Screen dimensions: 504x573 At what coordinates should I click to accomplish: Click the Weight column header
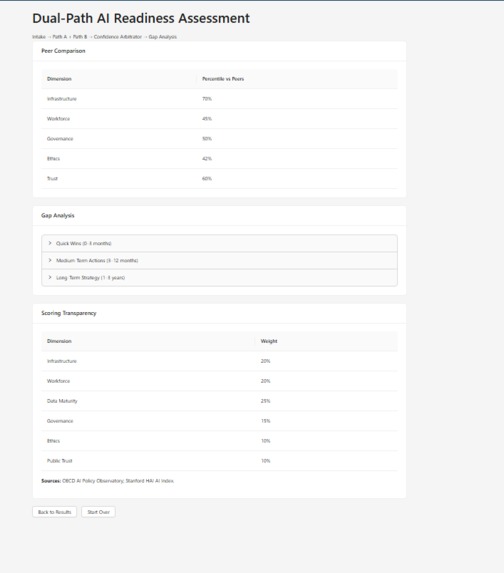coord(269,341)
